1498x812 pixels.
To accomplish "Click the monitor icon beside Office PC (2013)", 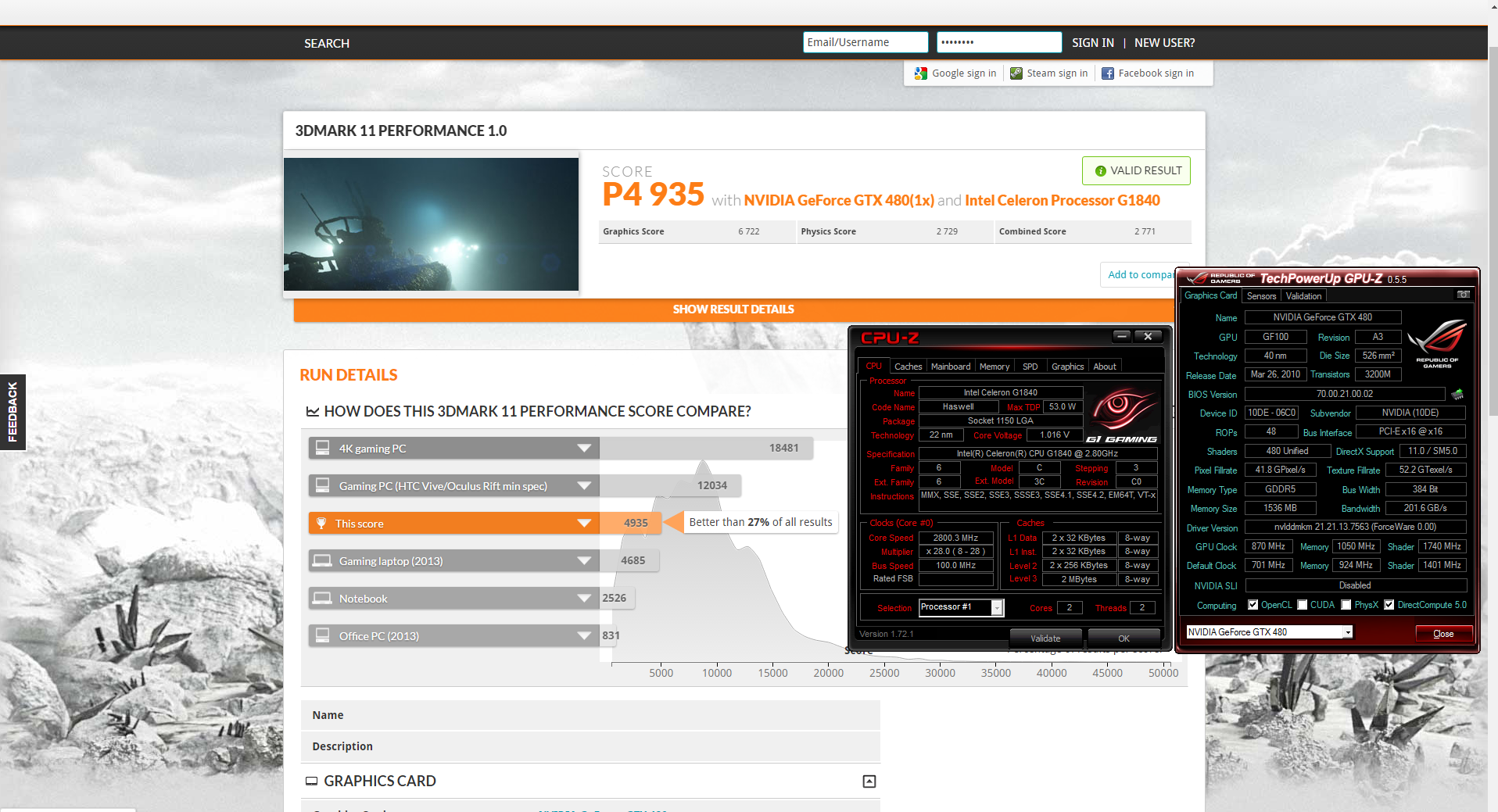I will click(x=322, y=635).
